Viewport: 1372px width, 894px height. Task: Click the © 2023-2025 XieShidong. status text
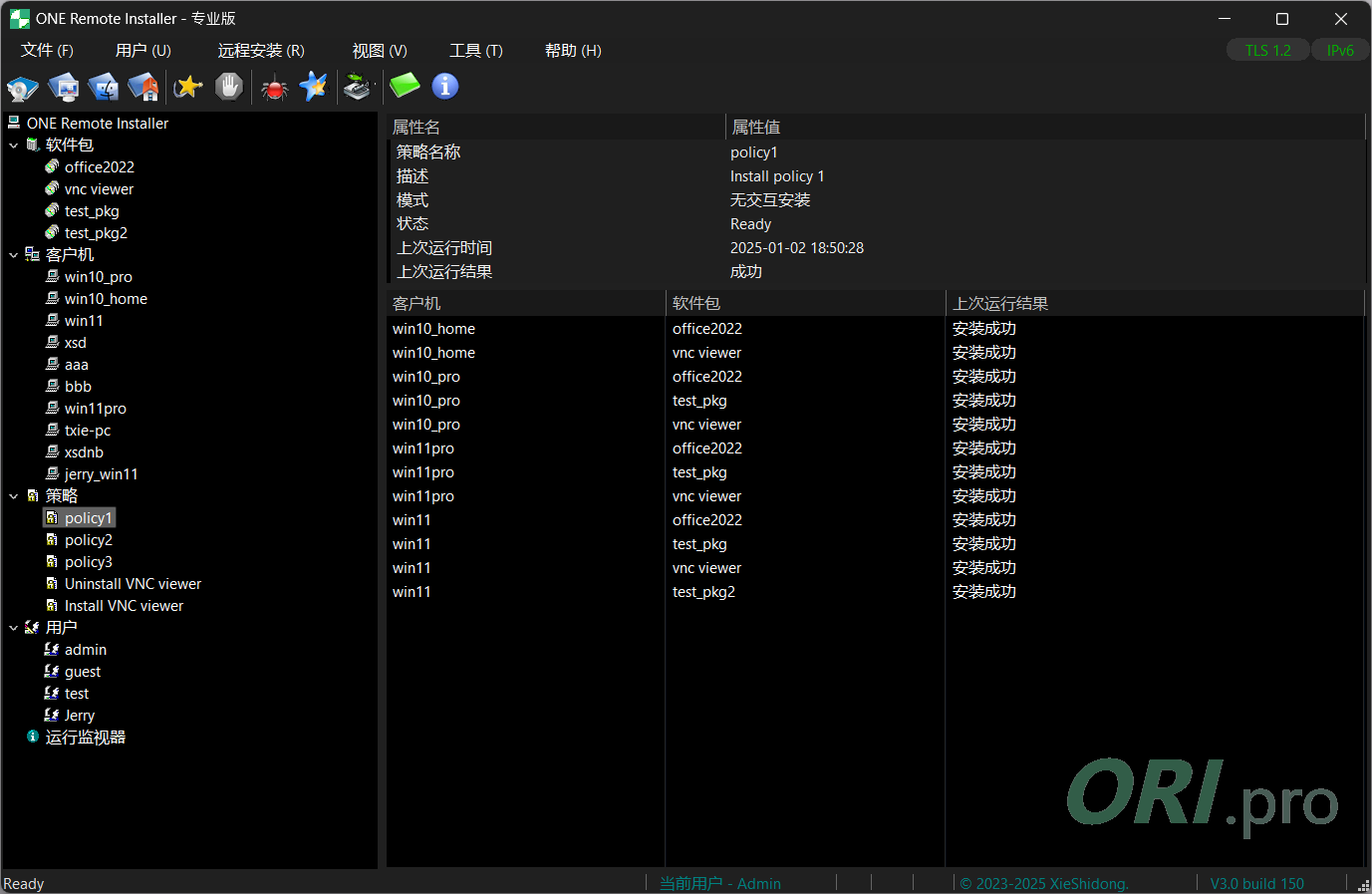point(1044,883)
